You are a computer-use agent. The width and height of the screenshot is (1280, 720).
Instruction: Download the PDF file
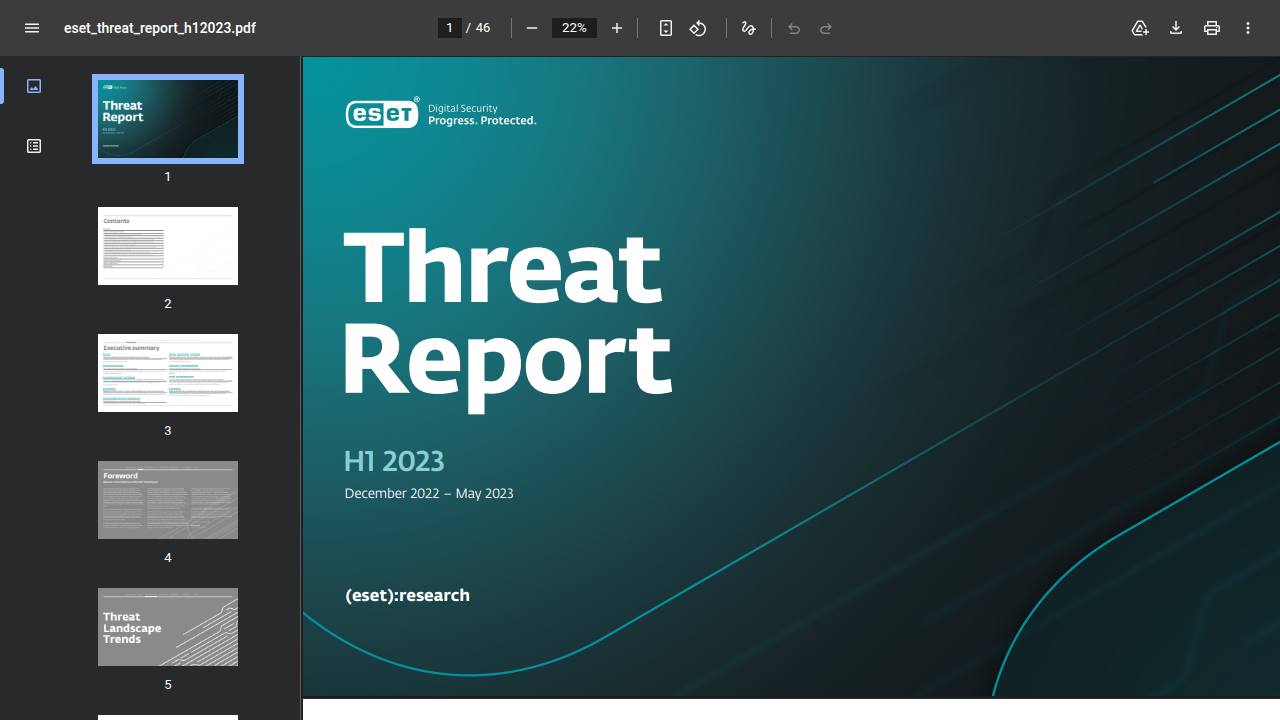tap(1176, 28)
